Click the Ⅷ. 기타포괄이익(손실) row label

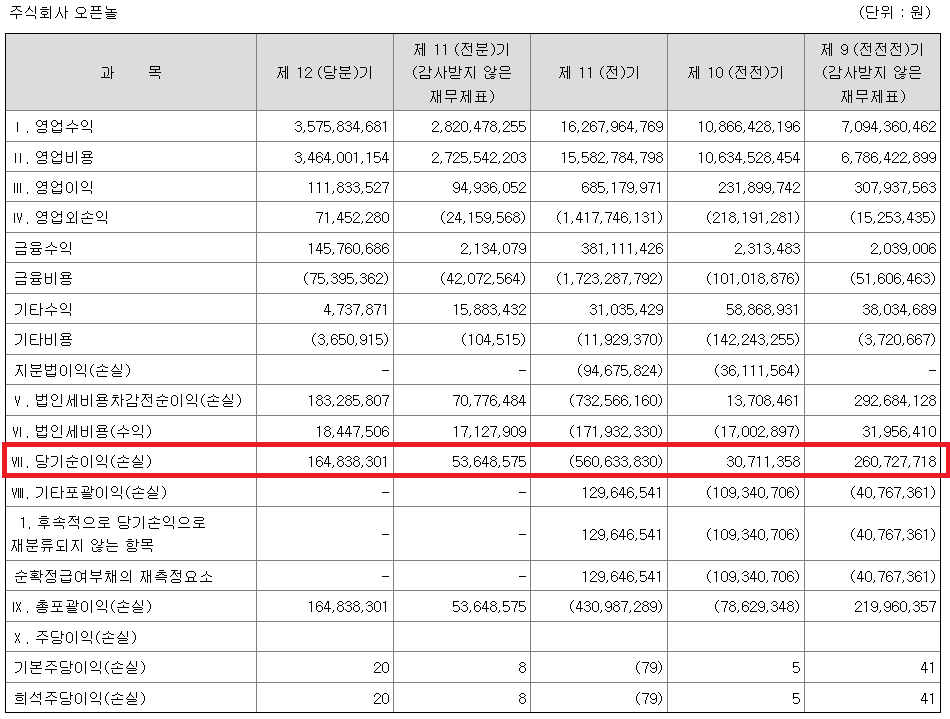90,492
